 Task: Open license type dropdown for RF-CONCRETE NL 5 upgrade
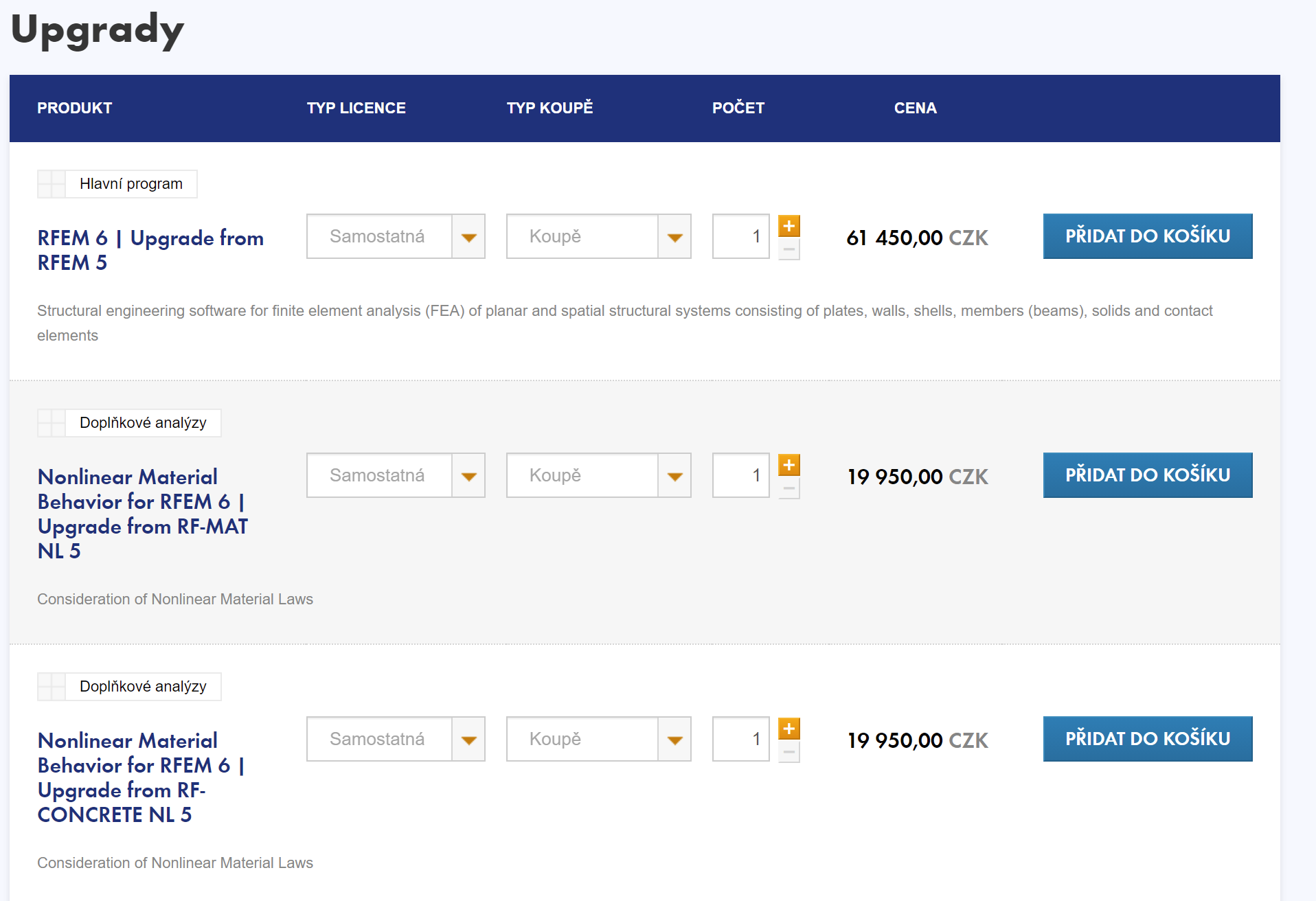click(396, 739)
